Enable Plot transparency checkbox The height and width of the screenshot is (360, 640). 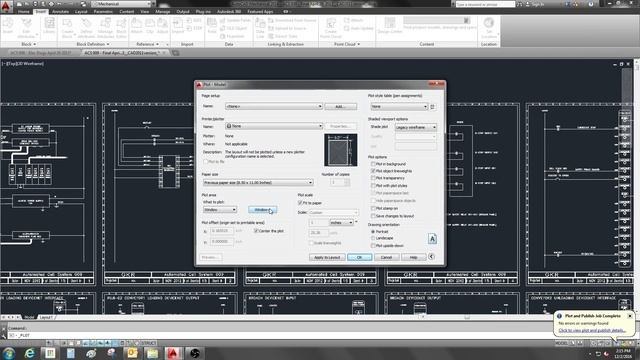pos(373,178)
